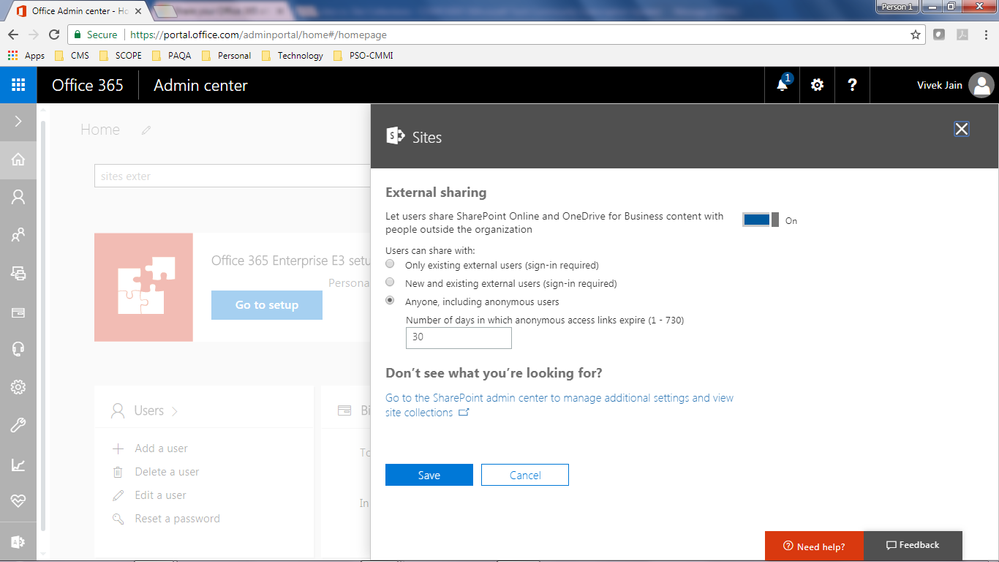Viewport: 999px width, 562px height.
Task: Click the Office 365 header title
Action: (87, 85)
